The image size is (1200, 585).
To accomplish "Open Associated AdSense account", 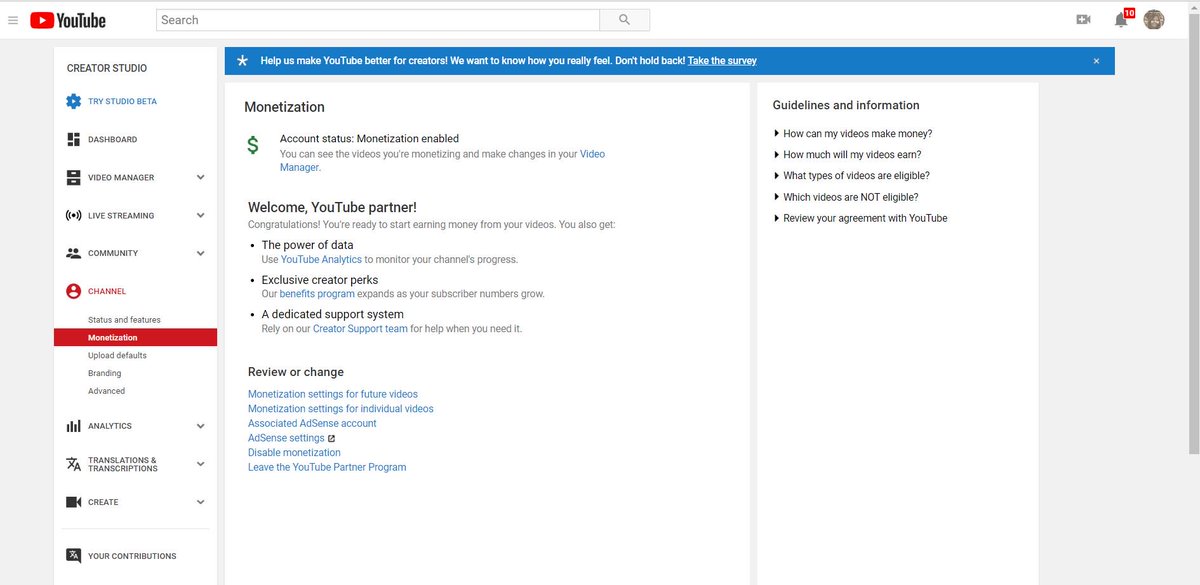I will point(312,423).
